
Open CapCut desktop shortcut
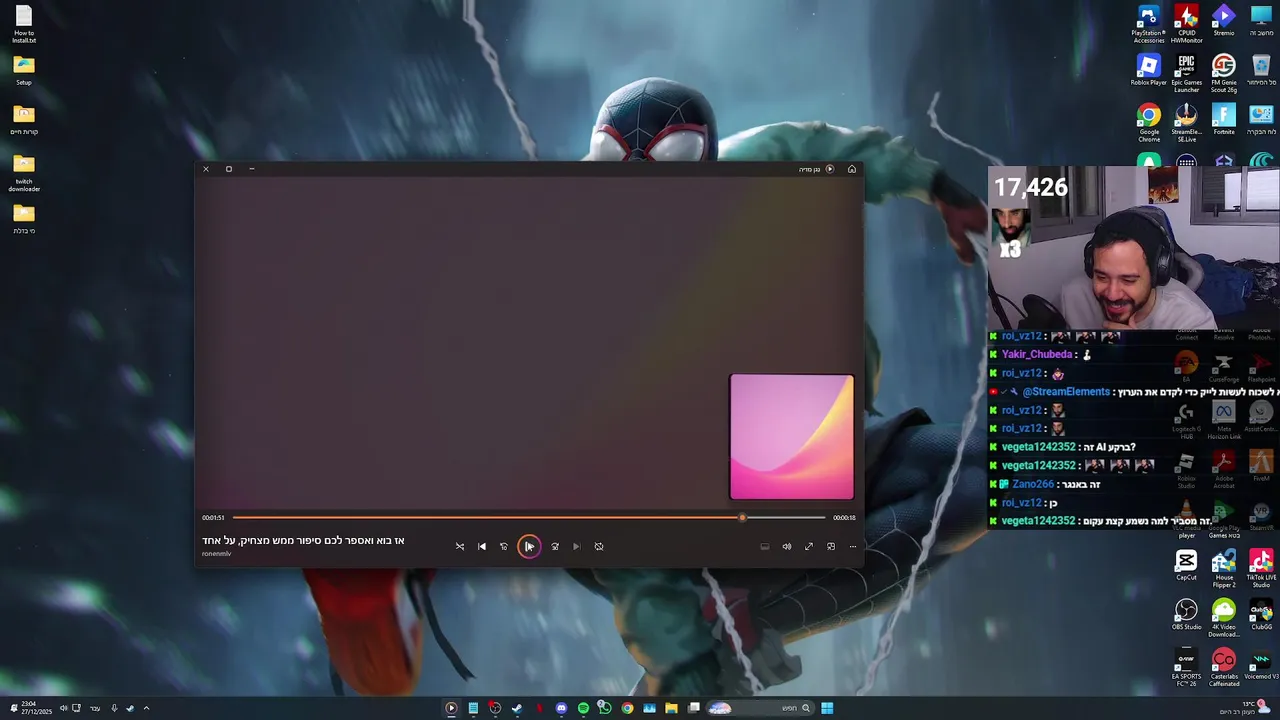(1186, 565)
